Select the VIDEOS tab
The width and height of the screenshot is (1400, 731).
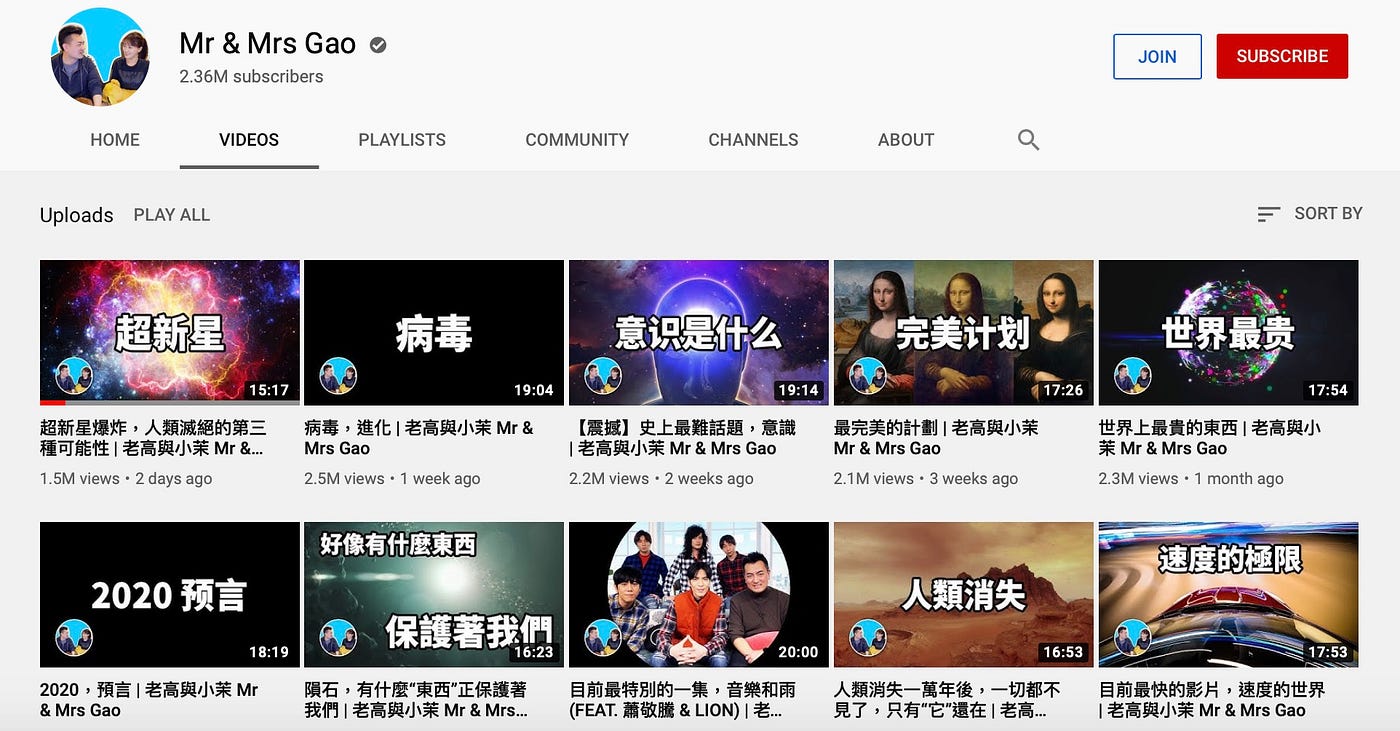[249, 140]
